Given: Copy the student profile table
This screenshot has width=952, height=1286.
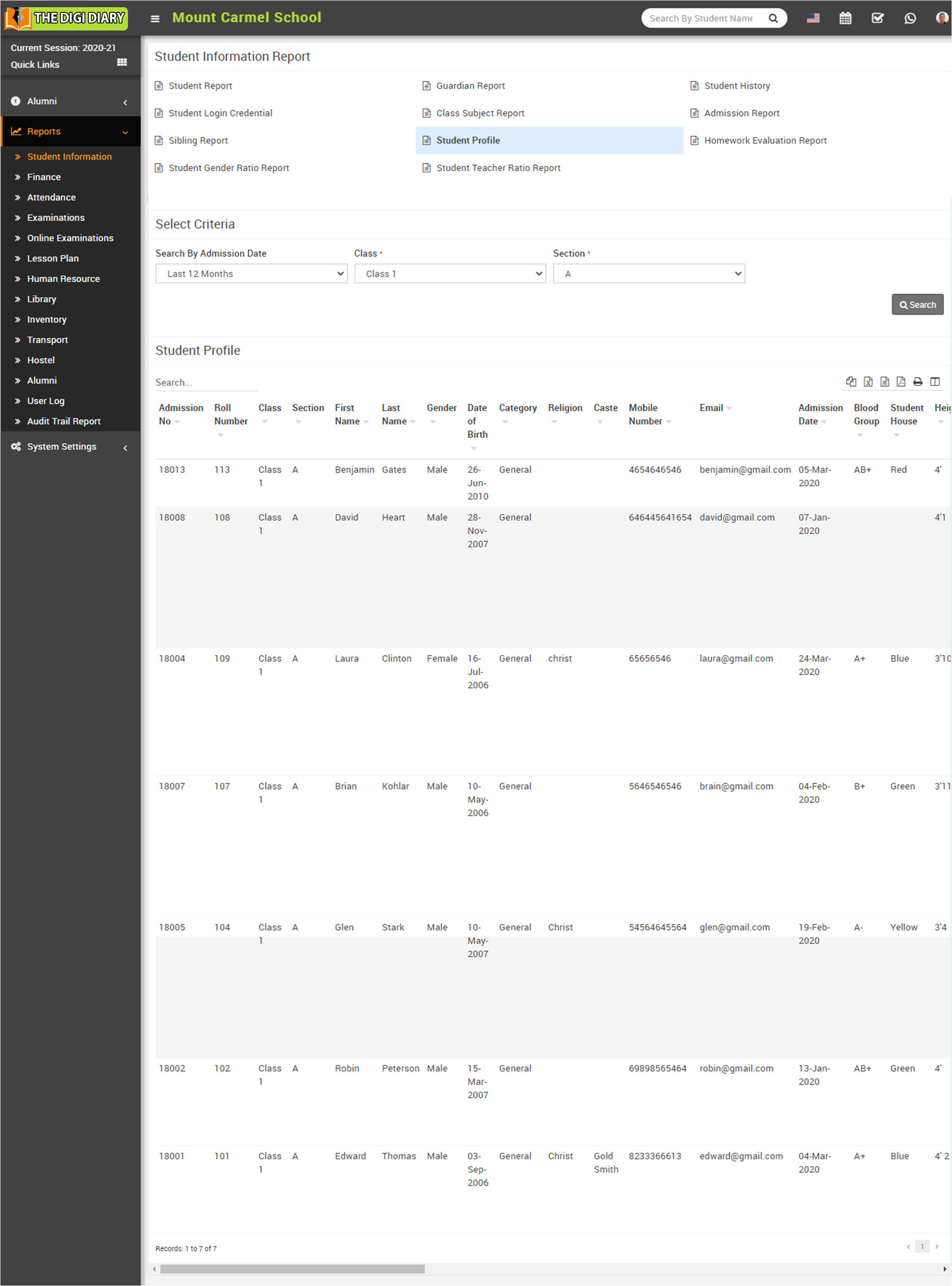Looking at the screenshot, I should [x=851, y=382].
